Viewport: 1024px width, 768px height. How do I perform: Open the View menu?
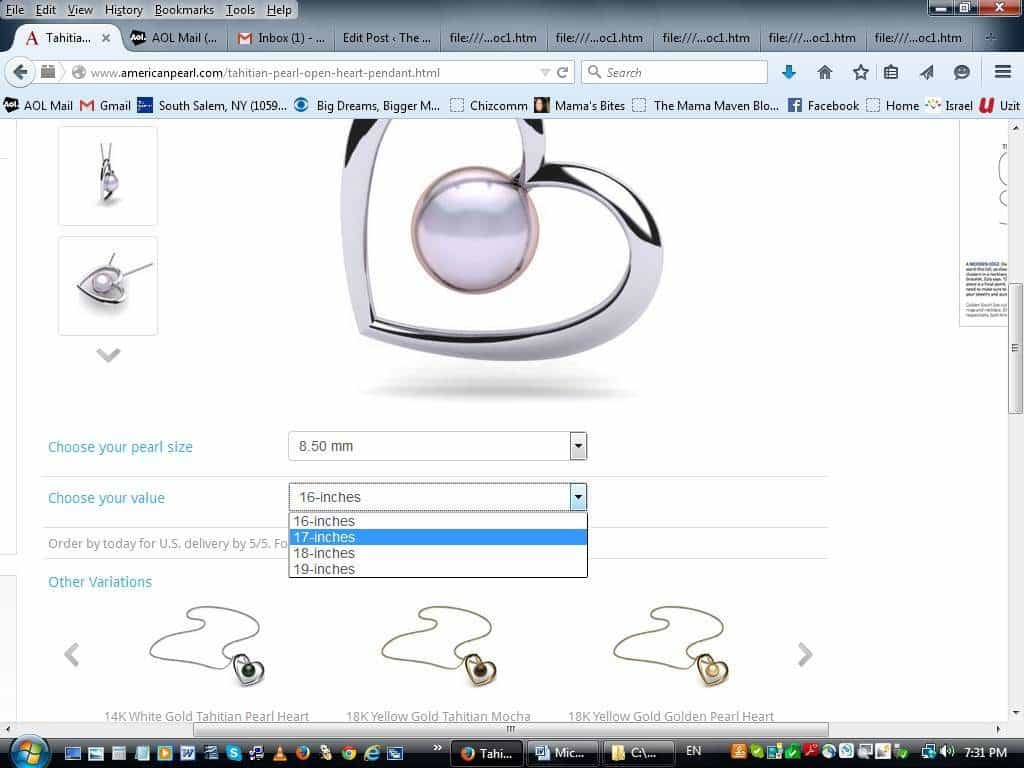(80, 10)
